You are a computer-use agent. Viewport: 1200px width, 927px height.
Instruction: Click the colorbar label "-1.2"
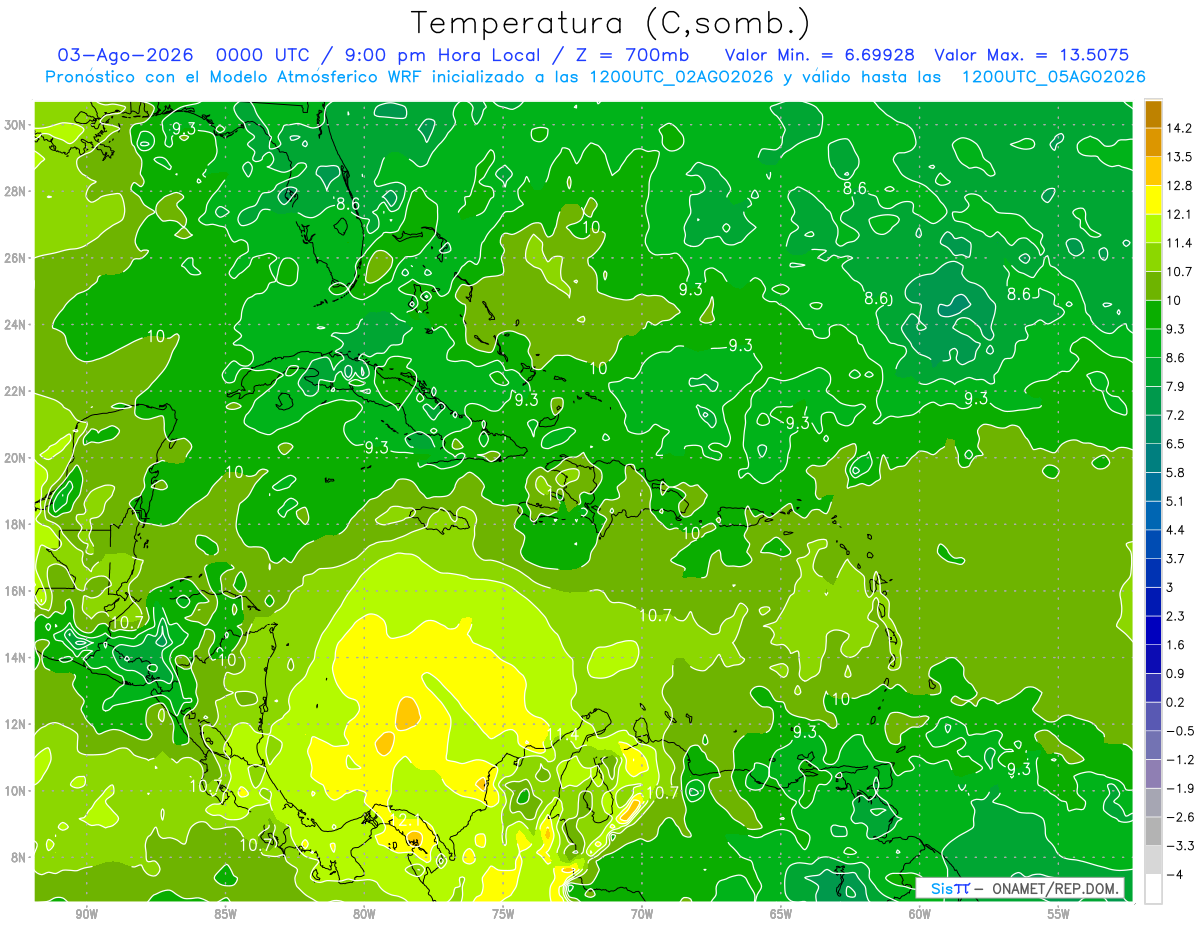point(1180,760)
